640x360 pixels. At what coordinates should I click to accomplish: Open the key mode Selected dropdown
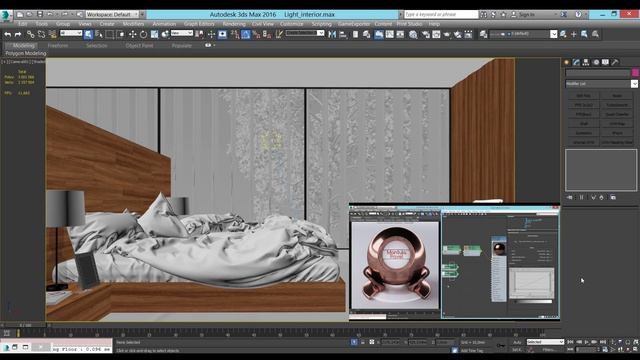coord(545,342)
